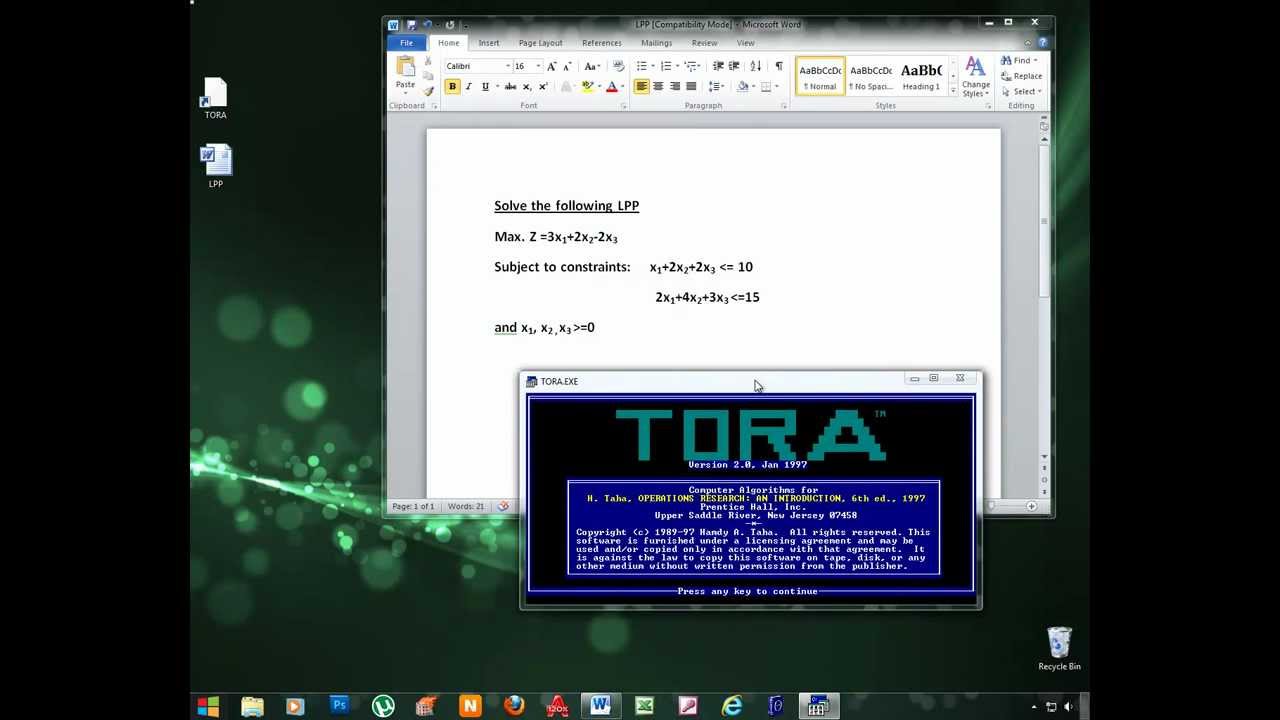Screen dimensions: 1280x720
Task: Apply the No Spacing style
Action: coord(871,76)
